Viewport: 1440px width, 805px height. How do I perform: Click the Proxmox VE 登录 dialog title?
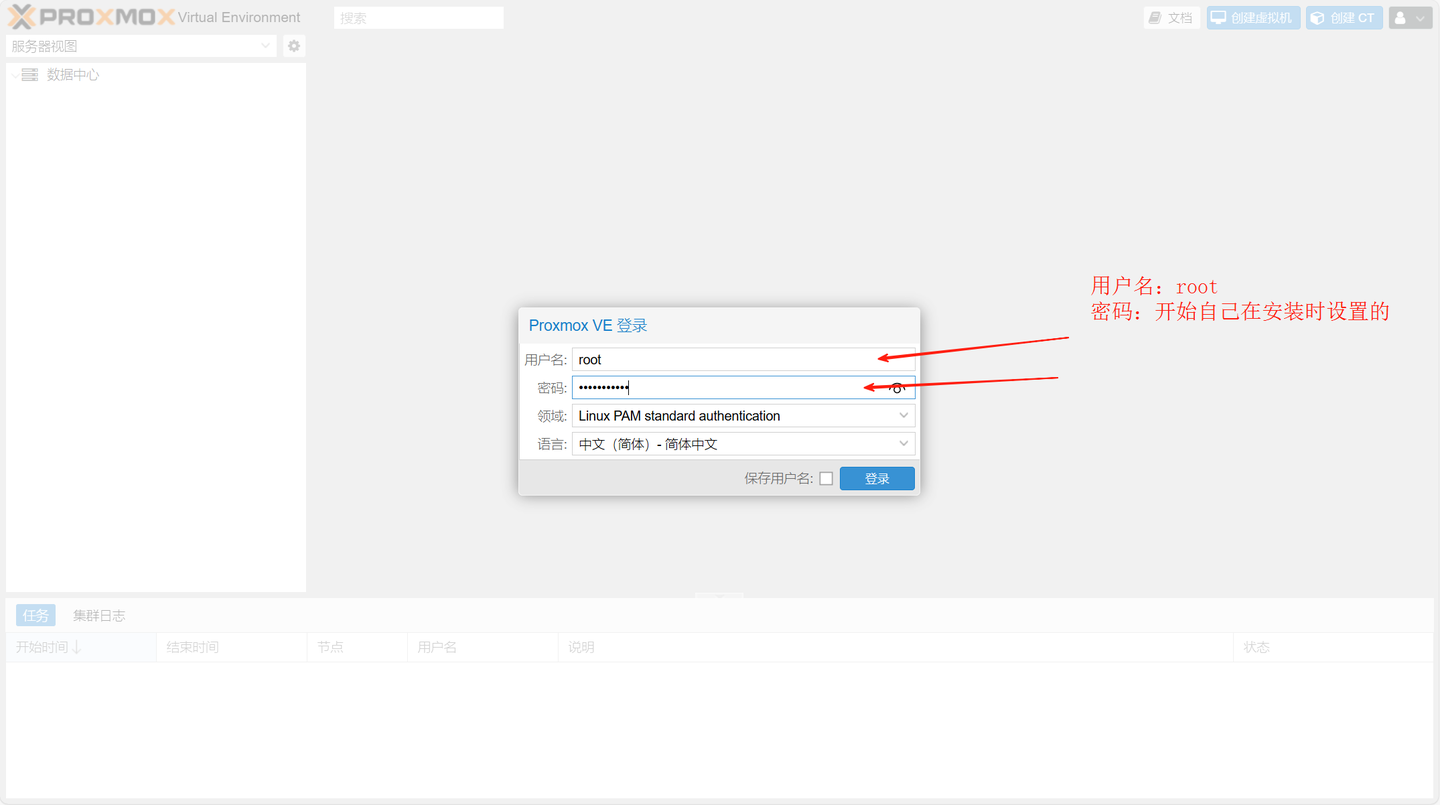coord(588,326)
